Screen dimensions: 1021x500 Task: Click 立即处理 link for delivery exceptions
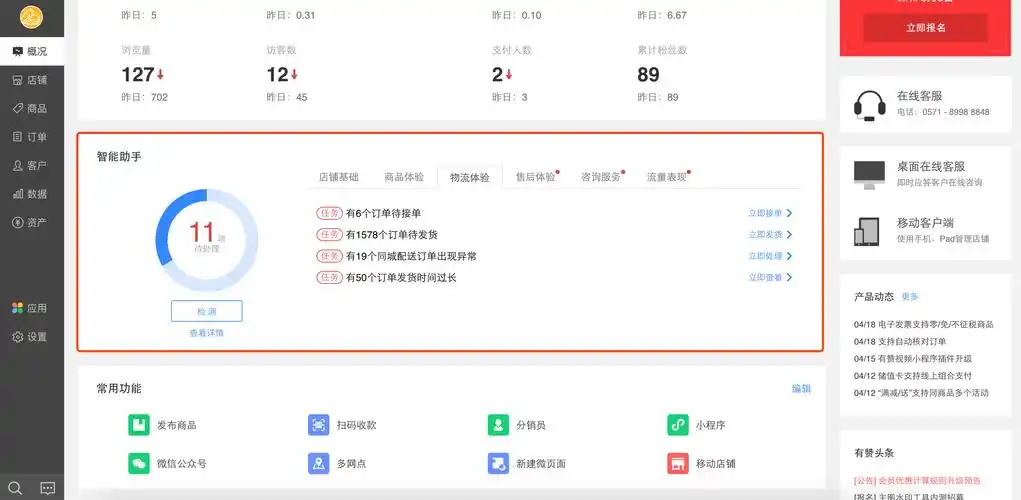click(765, 256)
